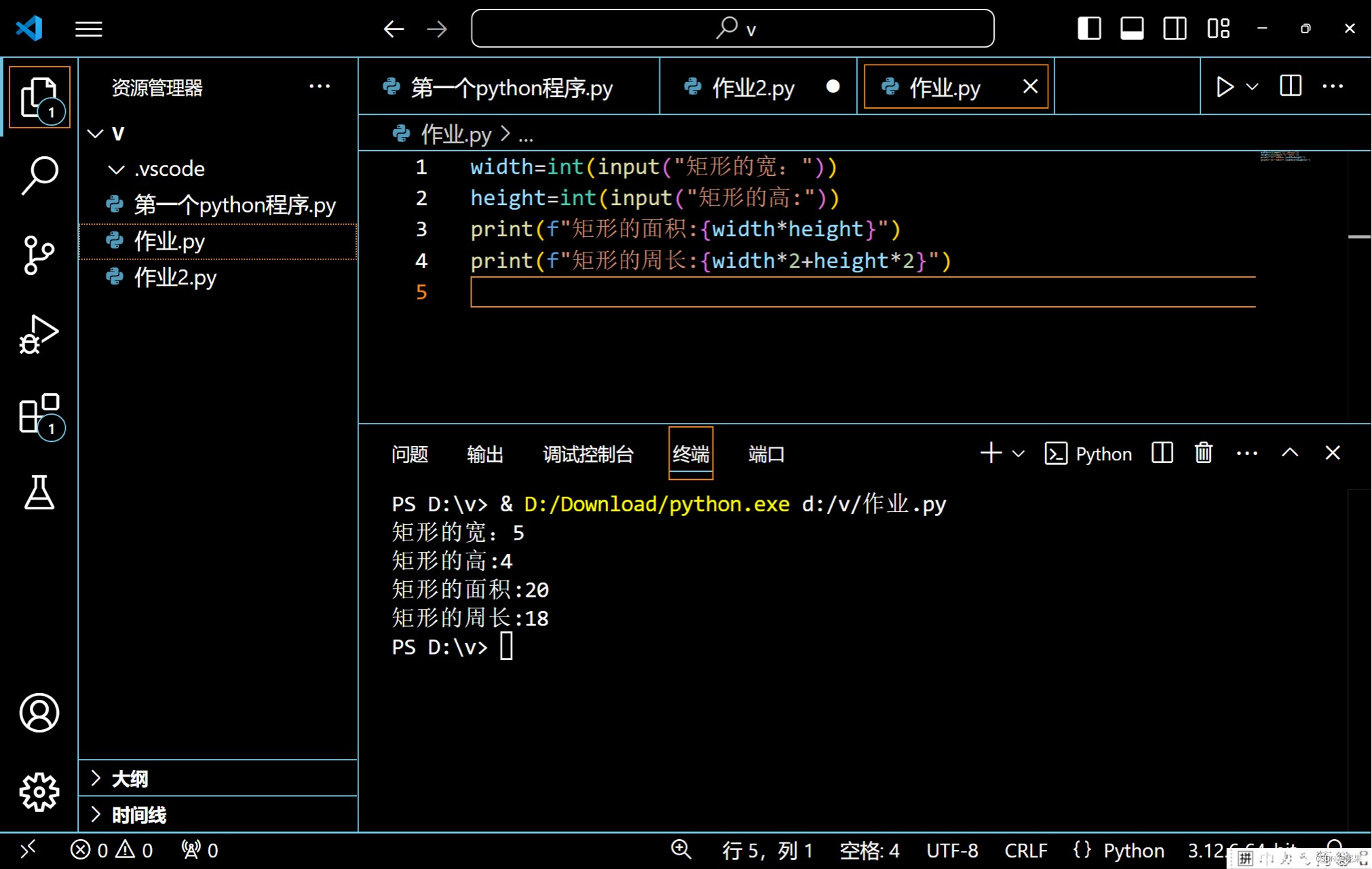Open Customize Layout options
Screen dimensions: 1372x869
click(1218, 29)
